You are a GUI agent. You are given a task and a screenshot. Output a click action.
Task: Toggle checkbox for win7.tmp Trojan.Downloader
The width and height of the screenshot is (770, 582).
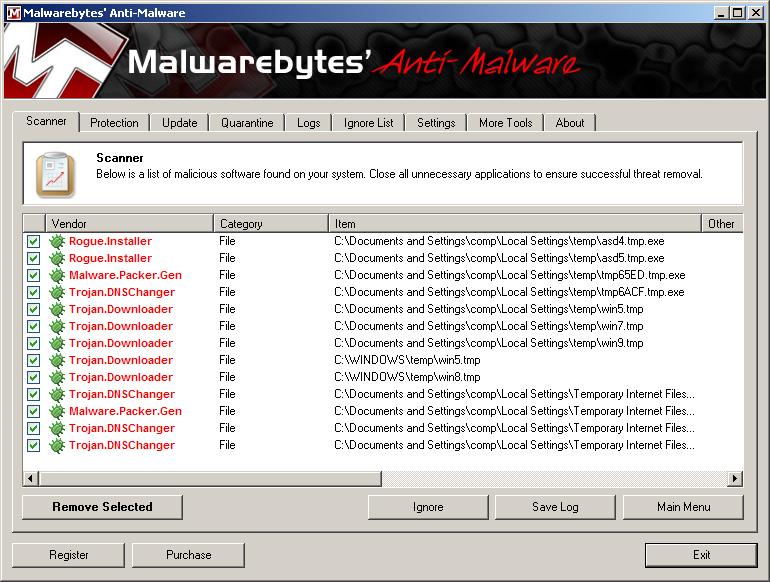point(33,326)
